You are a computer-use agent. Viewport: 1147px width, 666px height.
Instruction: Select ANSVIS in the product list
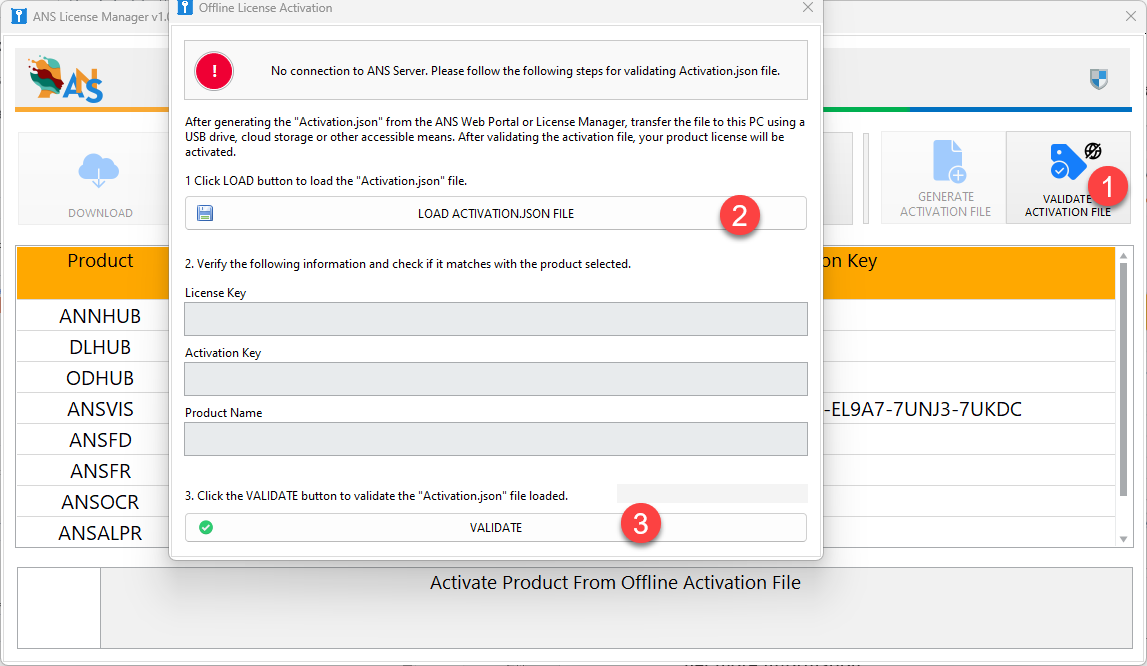[x=100, y=409]
